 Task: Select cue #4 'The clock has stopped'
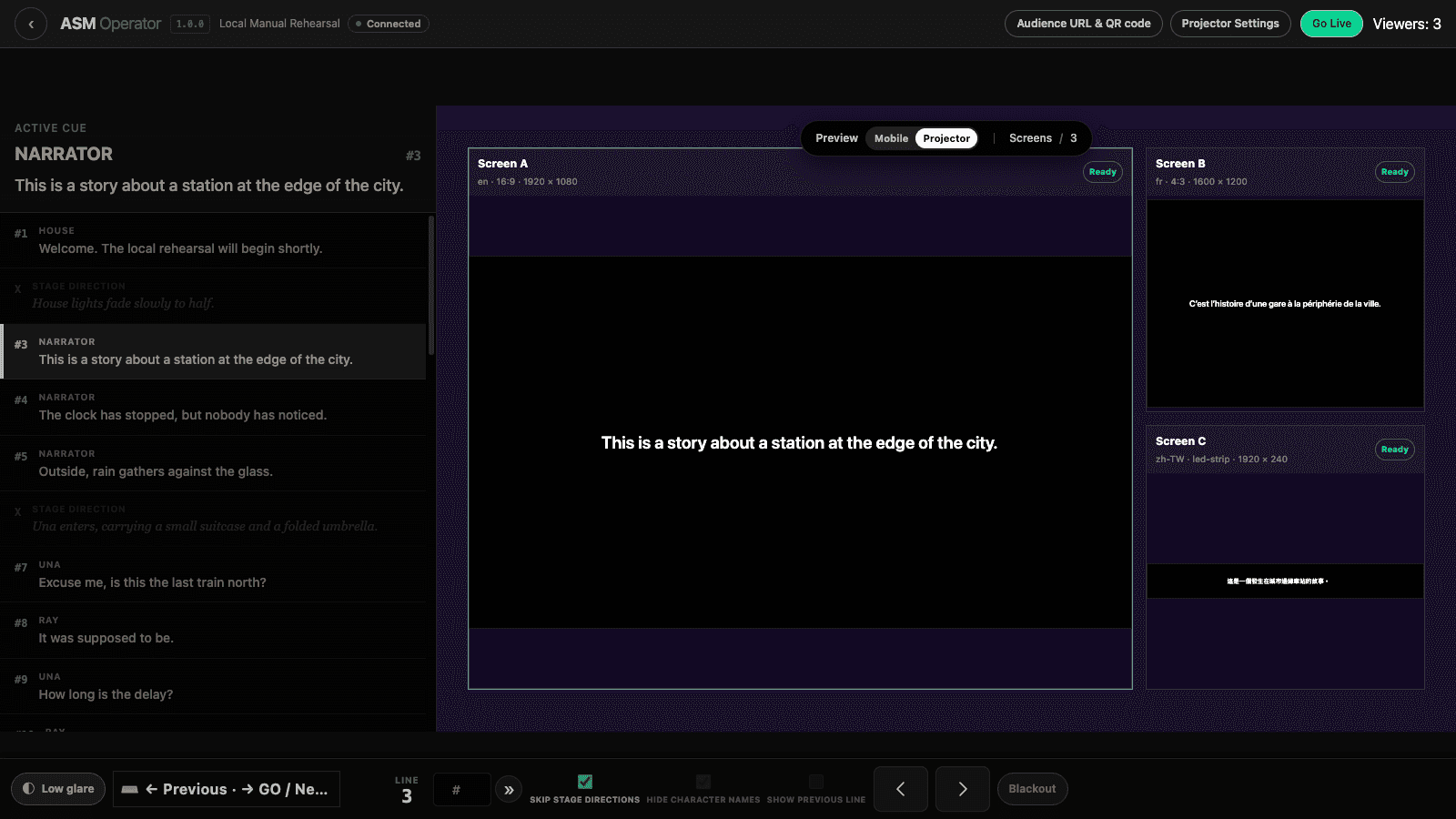point(213,407)
